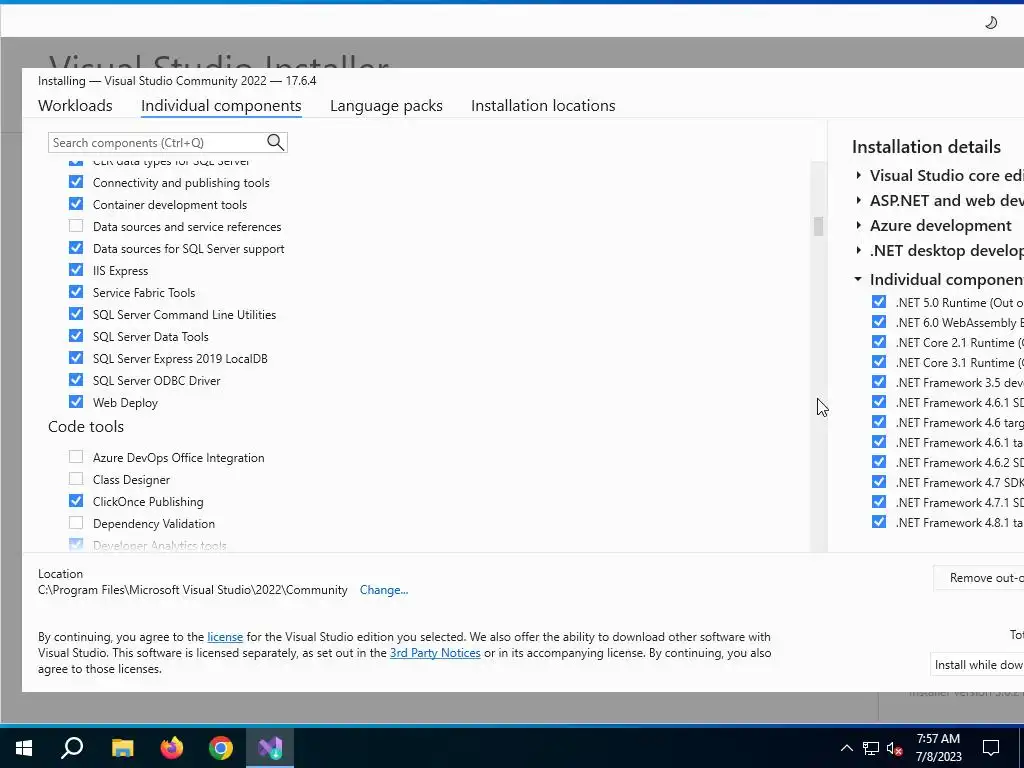Uncheck Connectivity and publishing tools
Viewport: 1024px width, 768px height.
[x=76, y=182]
